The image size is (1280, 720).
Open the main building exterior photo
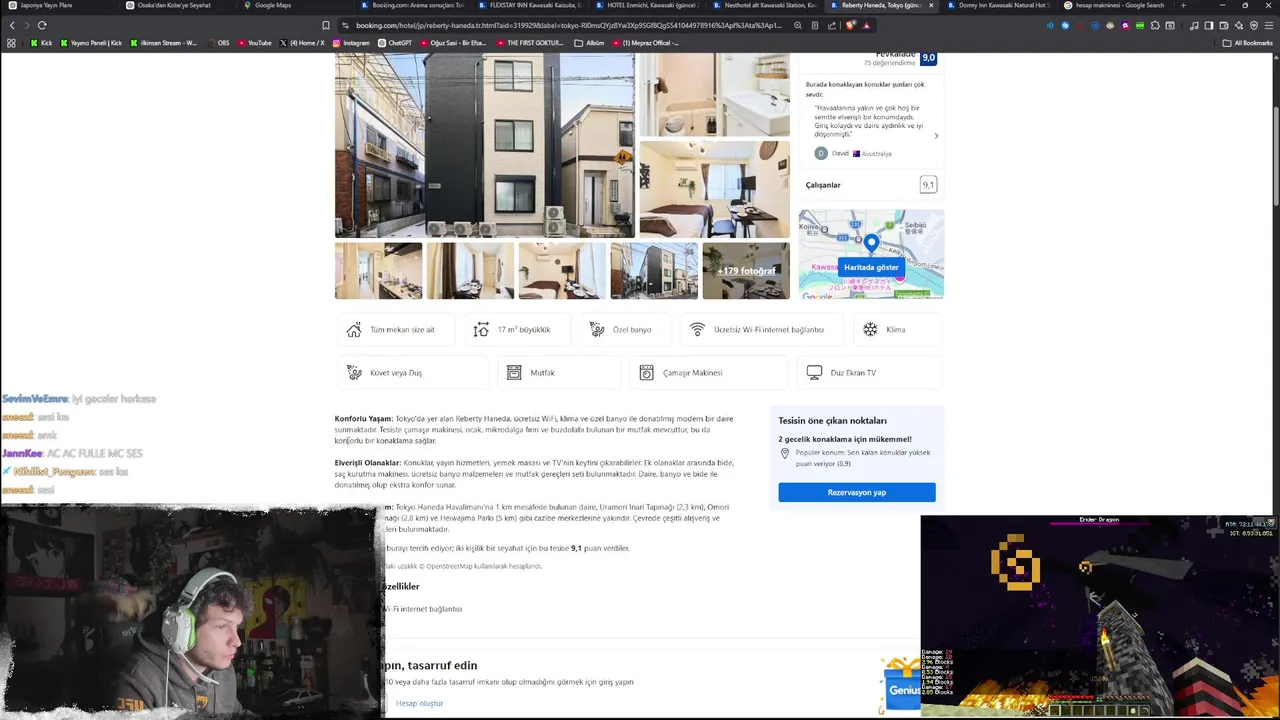pos(484,145)
